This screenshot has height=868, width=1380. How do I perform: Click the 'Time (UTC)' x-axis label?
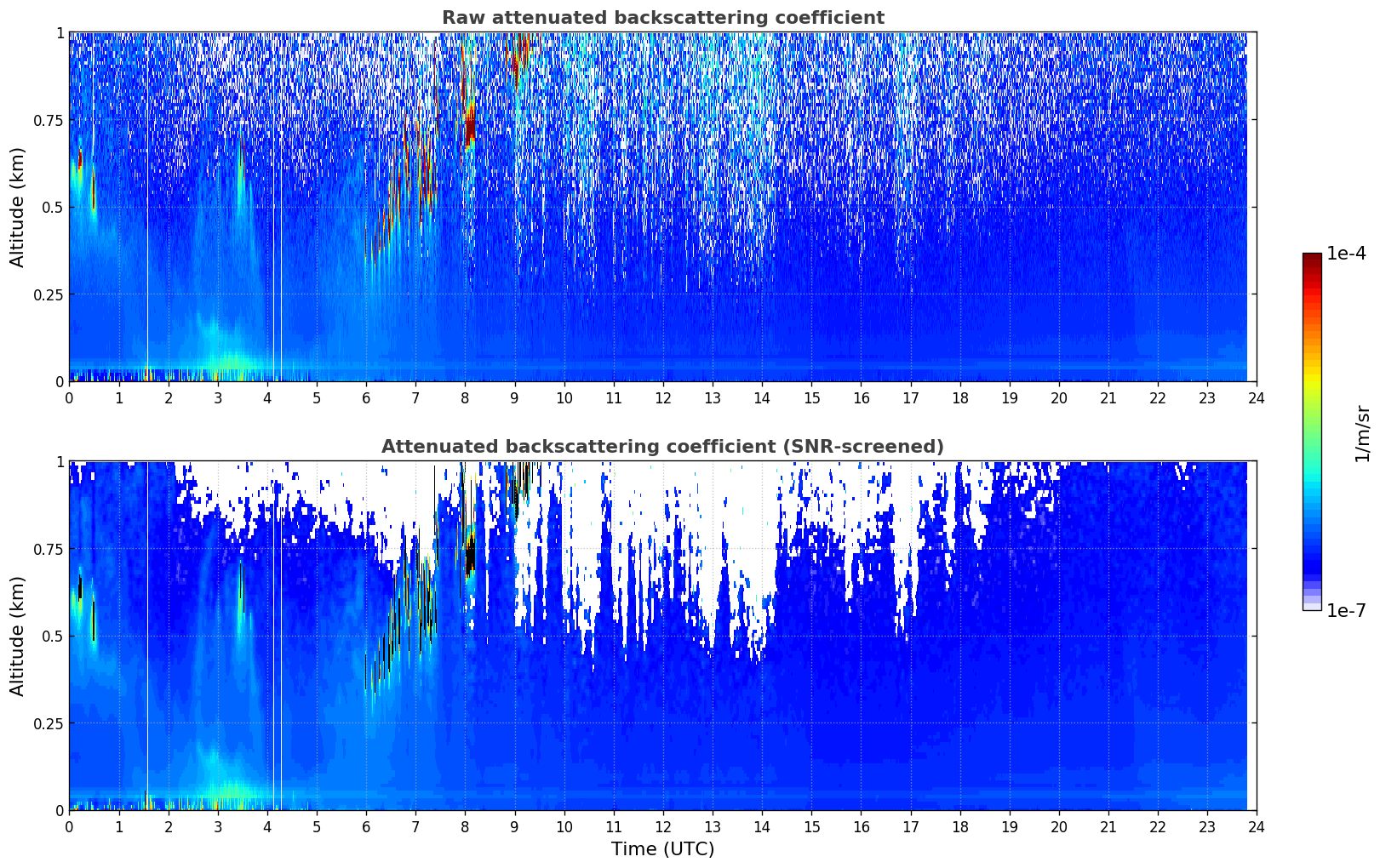coord(662,849)
